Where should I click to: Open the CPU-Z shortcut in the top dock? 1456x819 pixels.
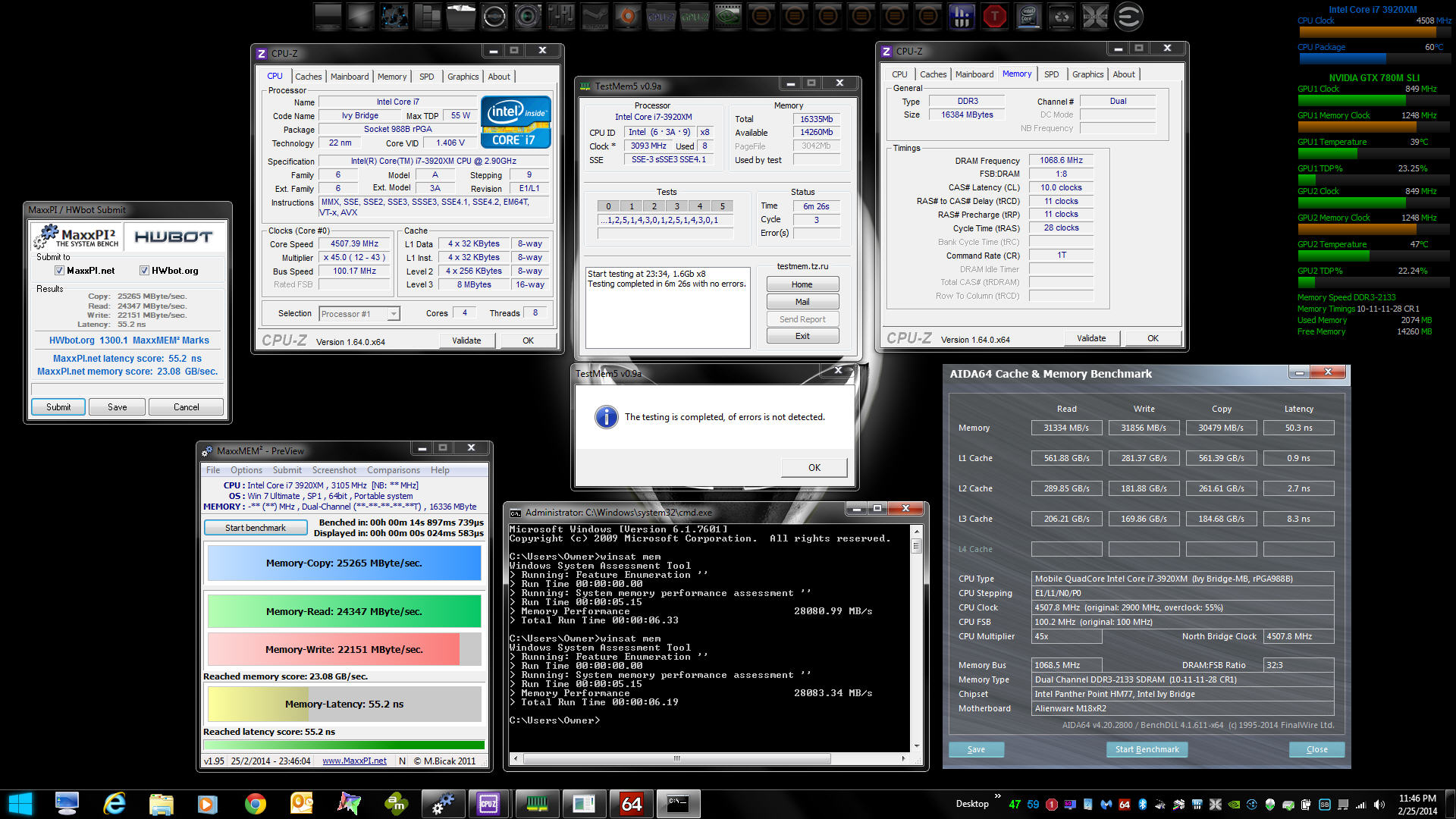[x=661, y=17]
